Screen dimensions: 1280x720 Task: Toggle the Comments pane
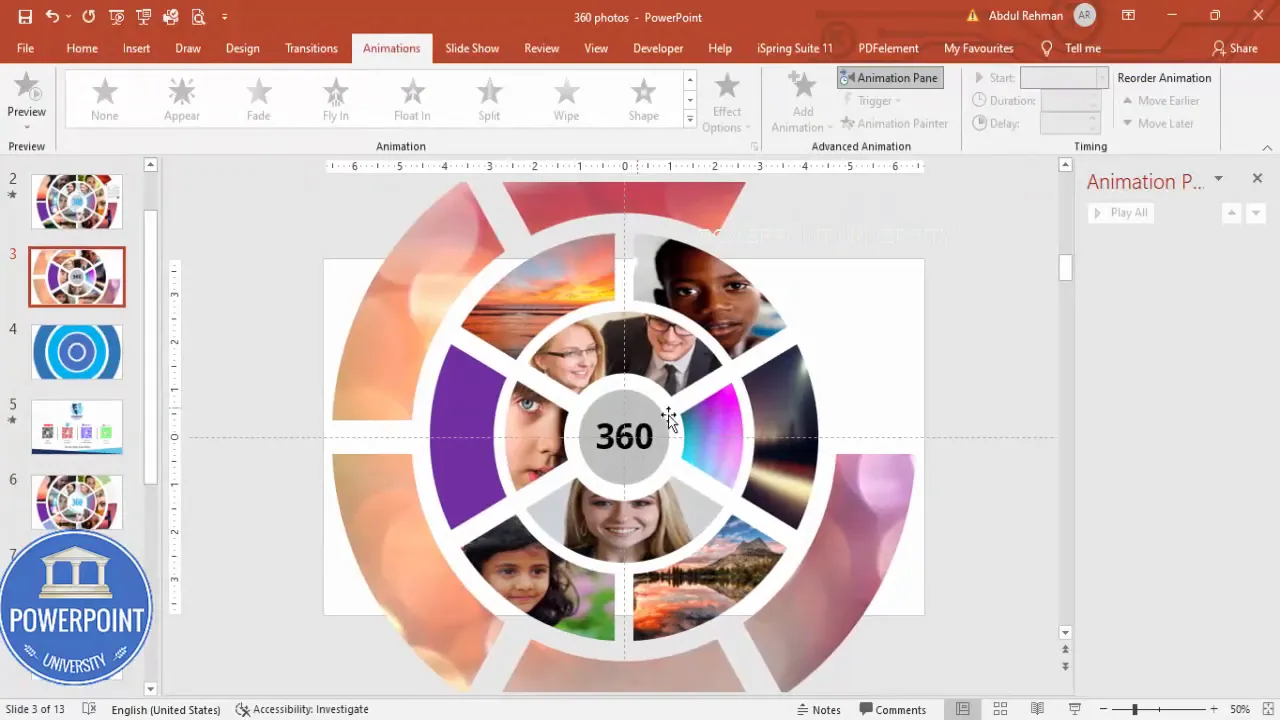pyautogui.click(x=893, y=709)
